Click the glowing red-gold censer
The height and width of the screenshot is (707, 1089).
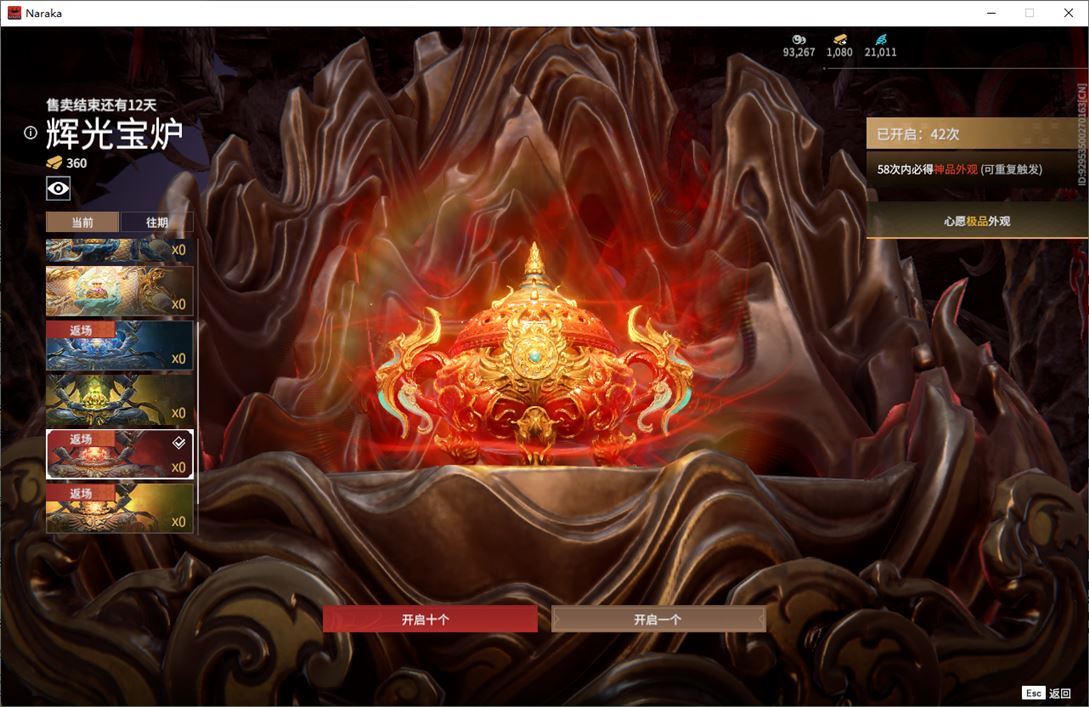pyautogui.click(x=534, y=356)
